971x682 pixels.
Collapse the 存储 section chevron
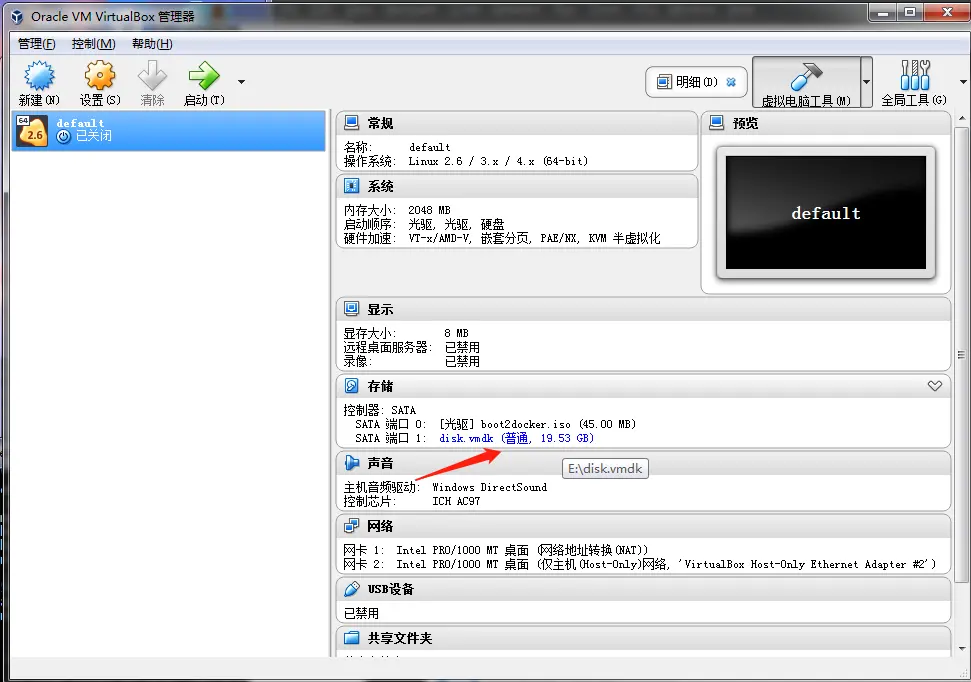coord(935,386)
